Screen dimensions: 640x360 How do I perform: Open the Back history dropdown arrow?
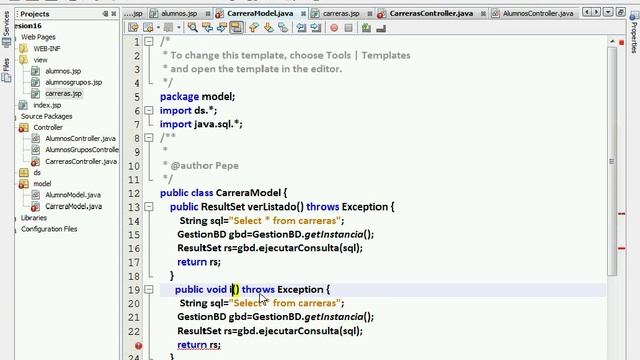point(158,28)
